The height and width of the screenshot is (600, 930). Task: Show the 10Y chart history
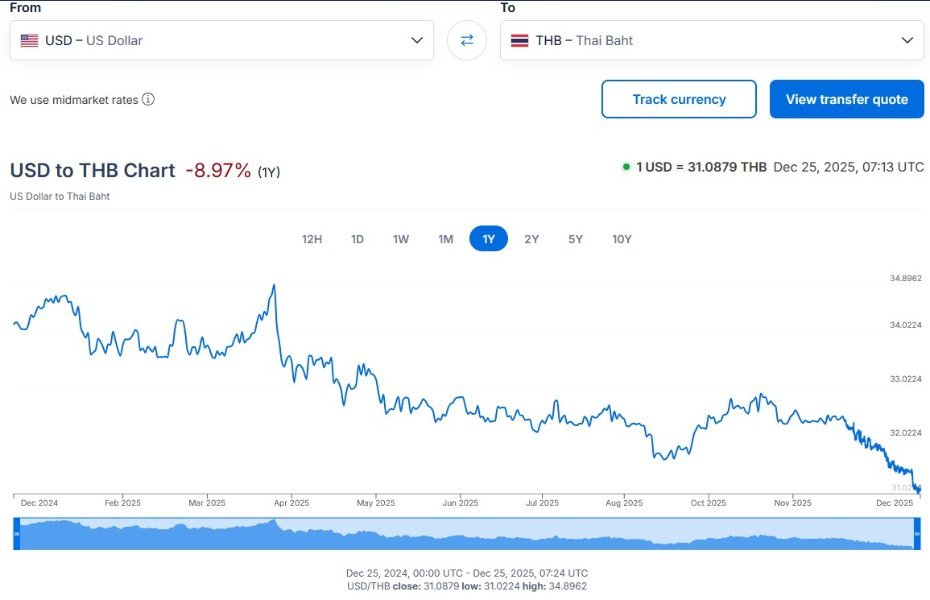pos(622,239)
